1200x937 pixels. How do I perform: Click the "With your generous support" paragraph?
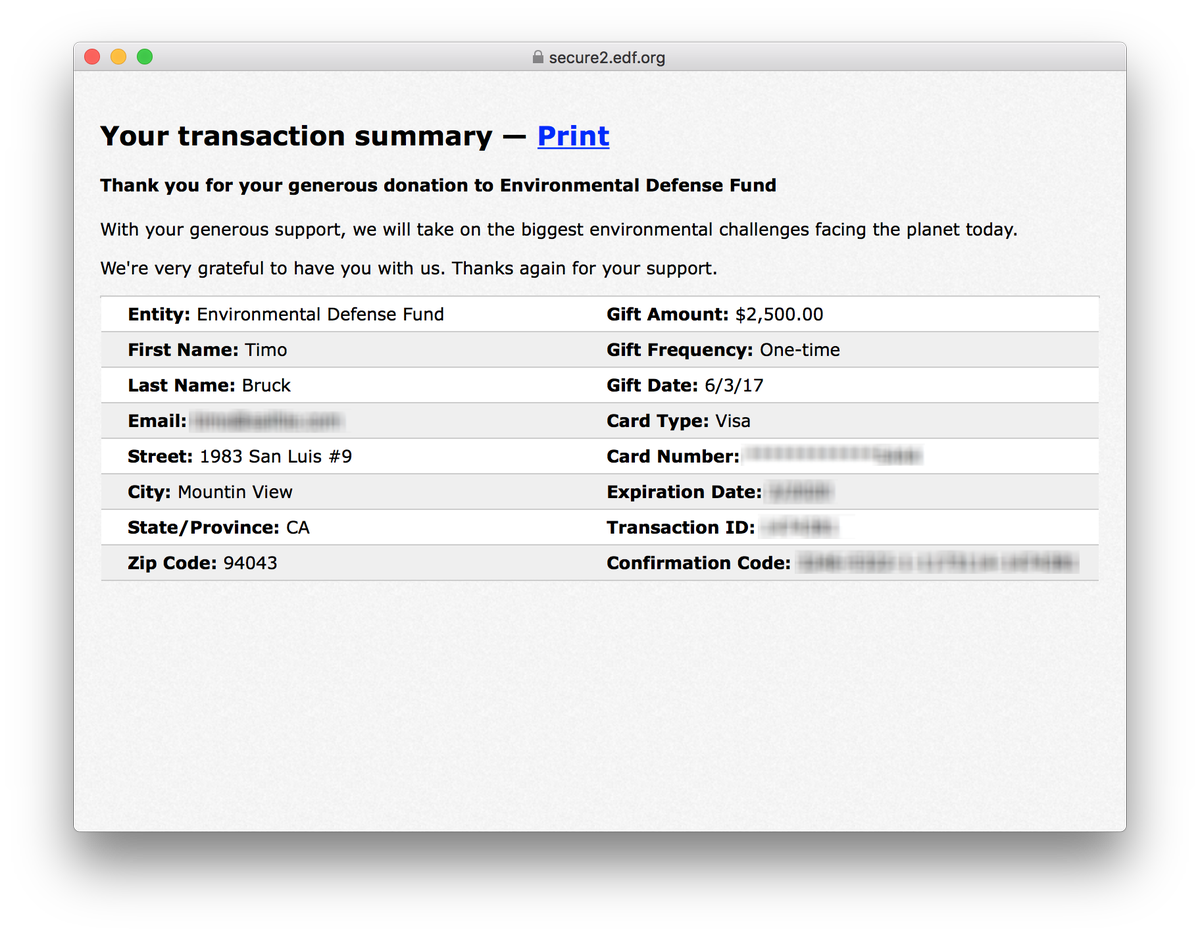pyautogui.click(x=559, y=230)
